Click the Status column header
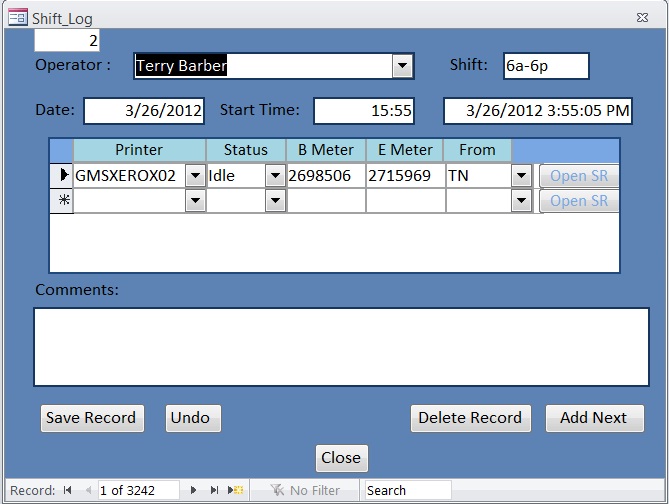669x504 pixels. coord(246,150)
